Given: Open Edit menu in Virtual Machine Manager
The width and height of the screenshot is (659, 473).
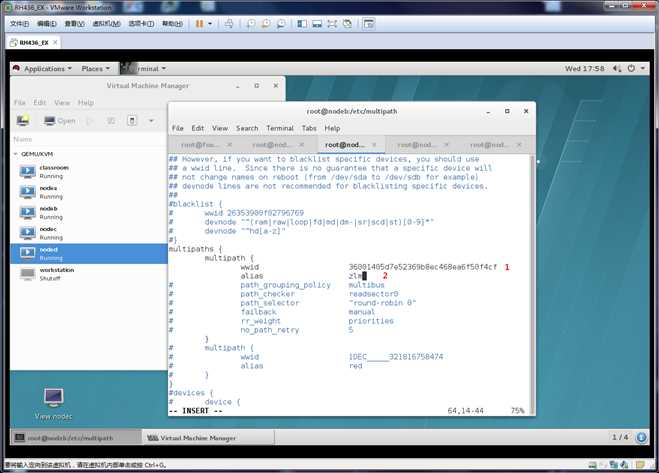Looking at the screenshot, I should tap(40, 103).
